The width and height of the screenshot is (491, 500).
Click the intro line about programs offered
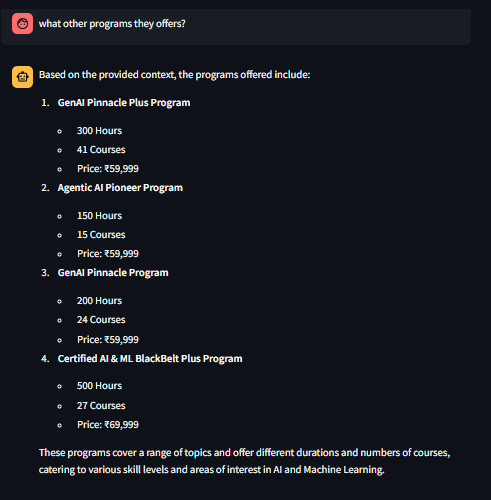coord(174,75)
